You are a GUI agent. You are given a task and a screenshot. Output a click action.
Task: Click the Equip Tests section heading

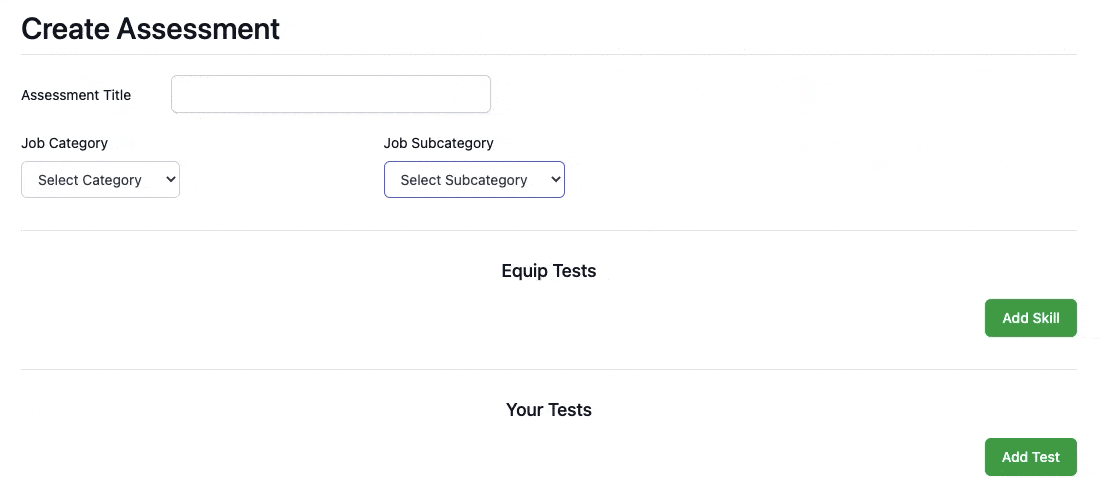pos(549,271)
